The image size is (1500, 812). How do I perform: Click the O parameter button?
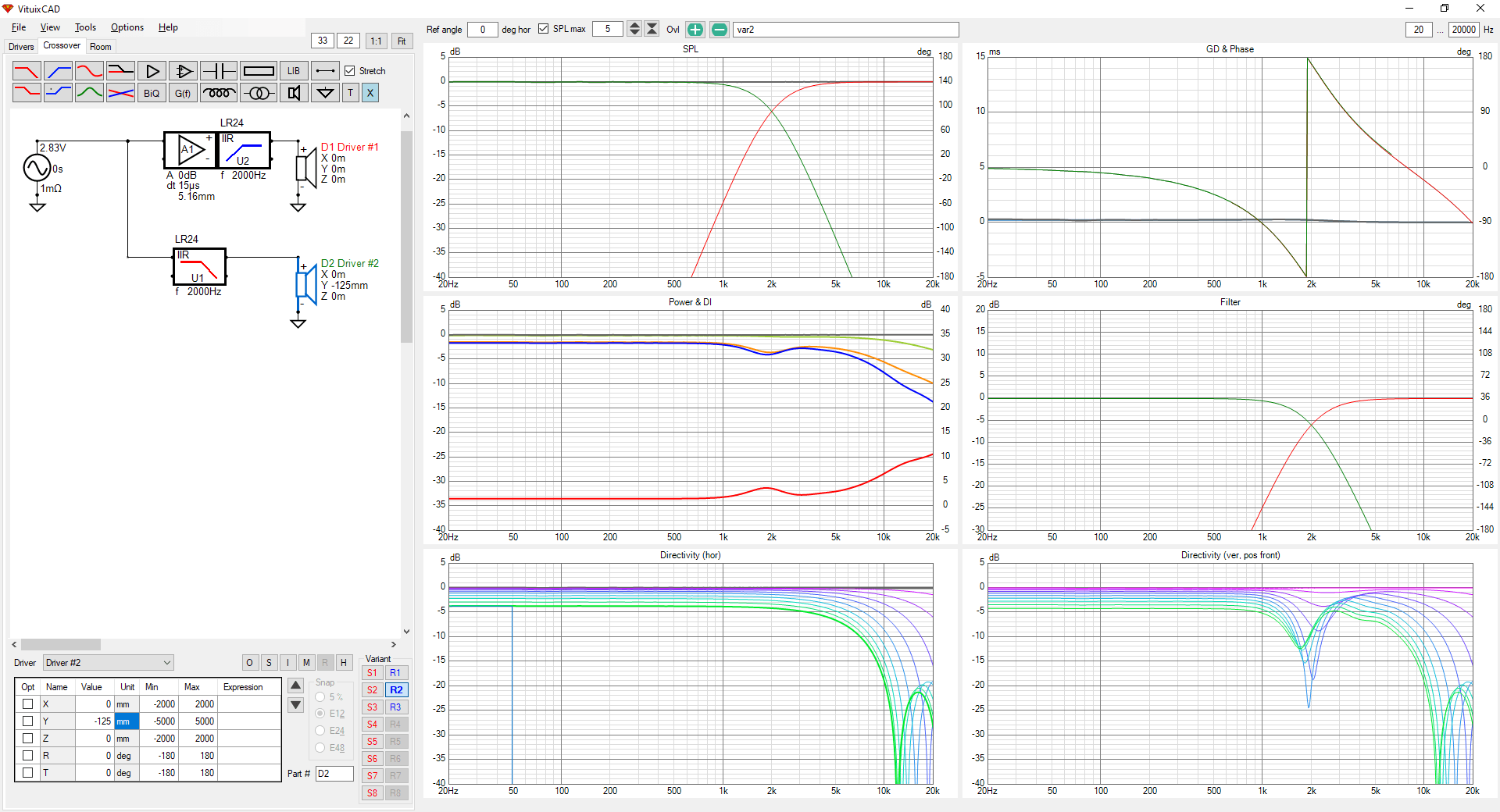pos(249,663)
